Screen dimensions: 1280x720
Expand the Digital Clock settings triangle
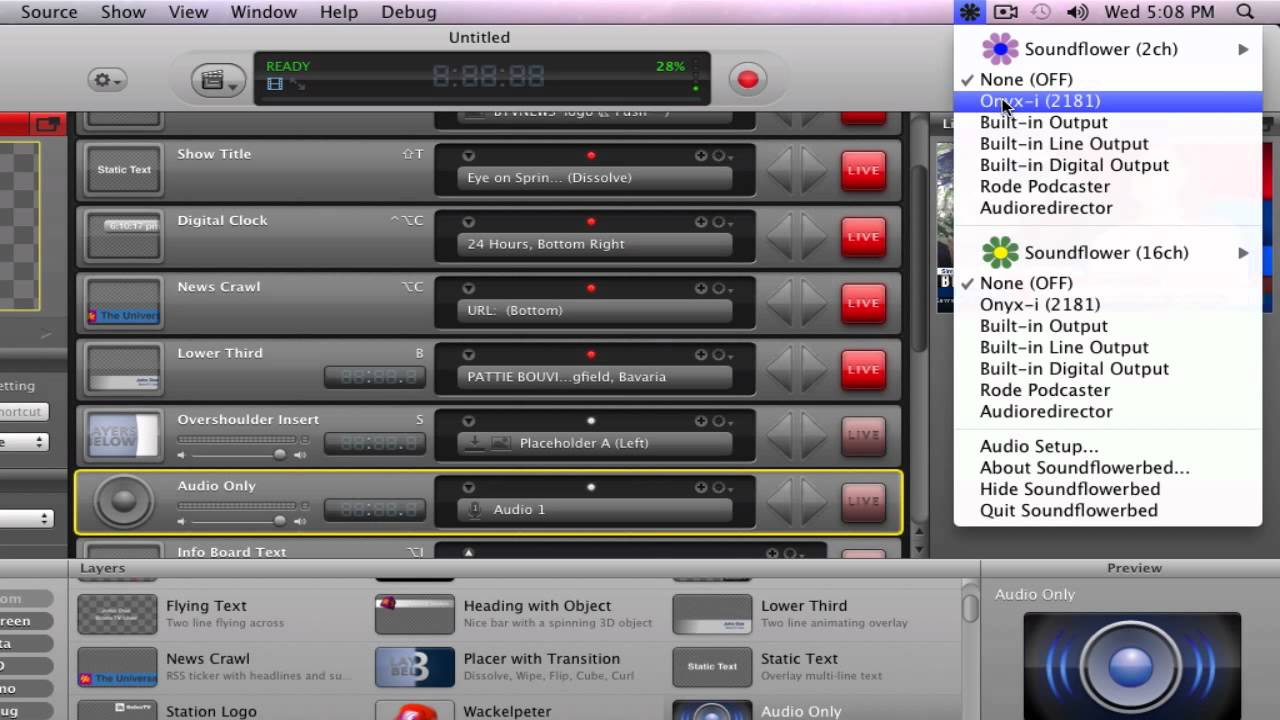click(x=468, y=222)
